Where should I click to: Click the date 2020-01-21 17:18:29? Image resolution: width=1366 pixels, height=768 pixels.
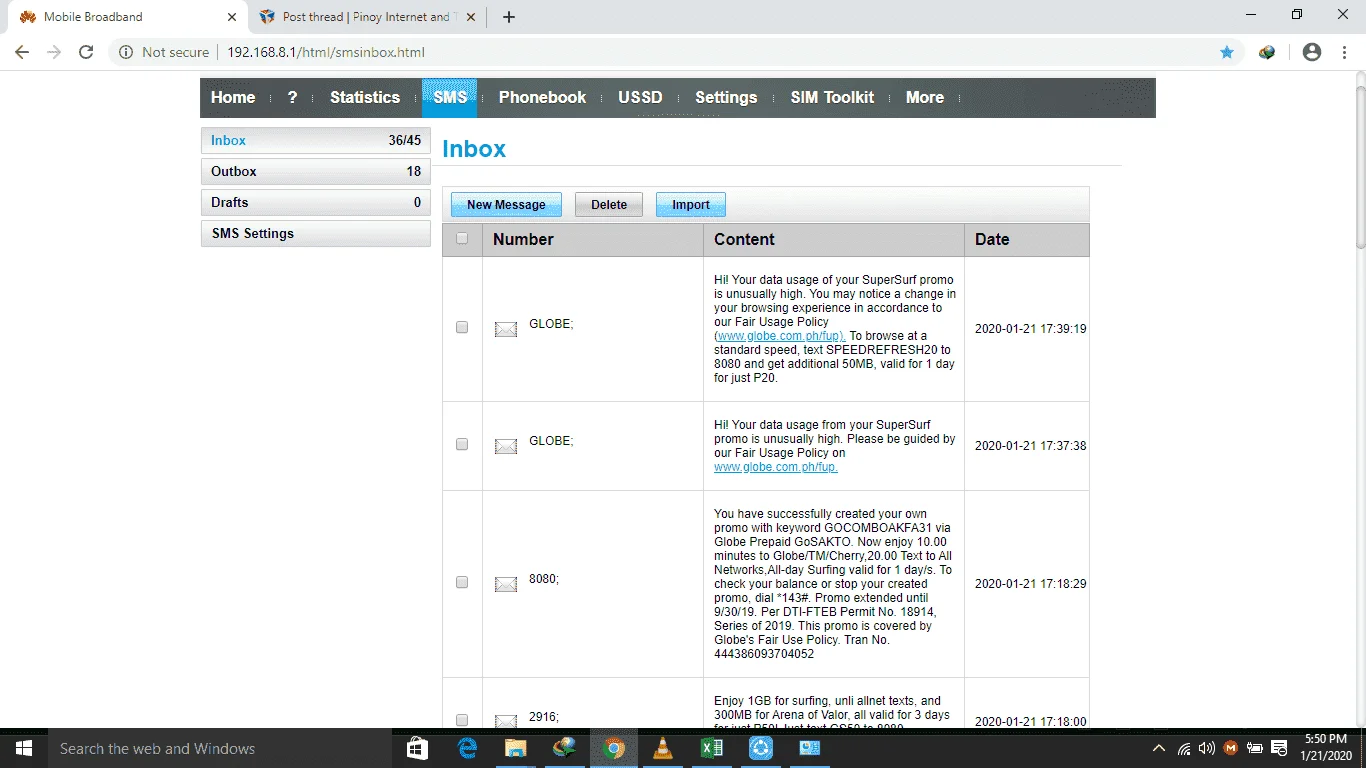(1030, 584)
